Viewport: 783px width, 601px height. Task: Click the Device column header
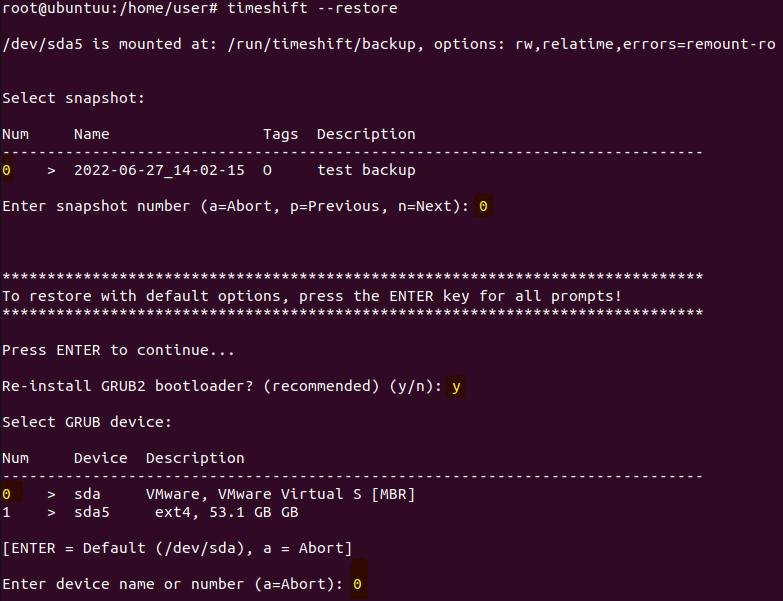click(x=101, y=458)
